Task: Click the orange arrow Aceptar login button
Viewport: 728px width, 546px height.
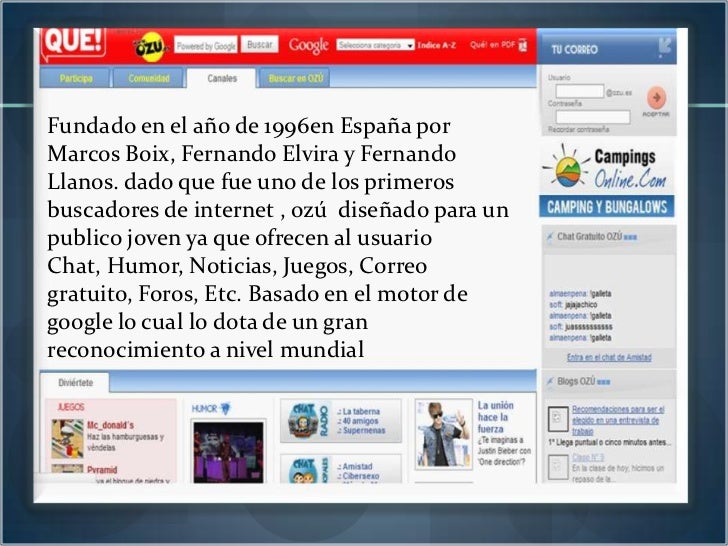Action: pyautogui.click(x=656, y=98)
